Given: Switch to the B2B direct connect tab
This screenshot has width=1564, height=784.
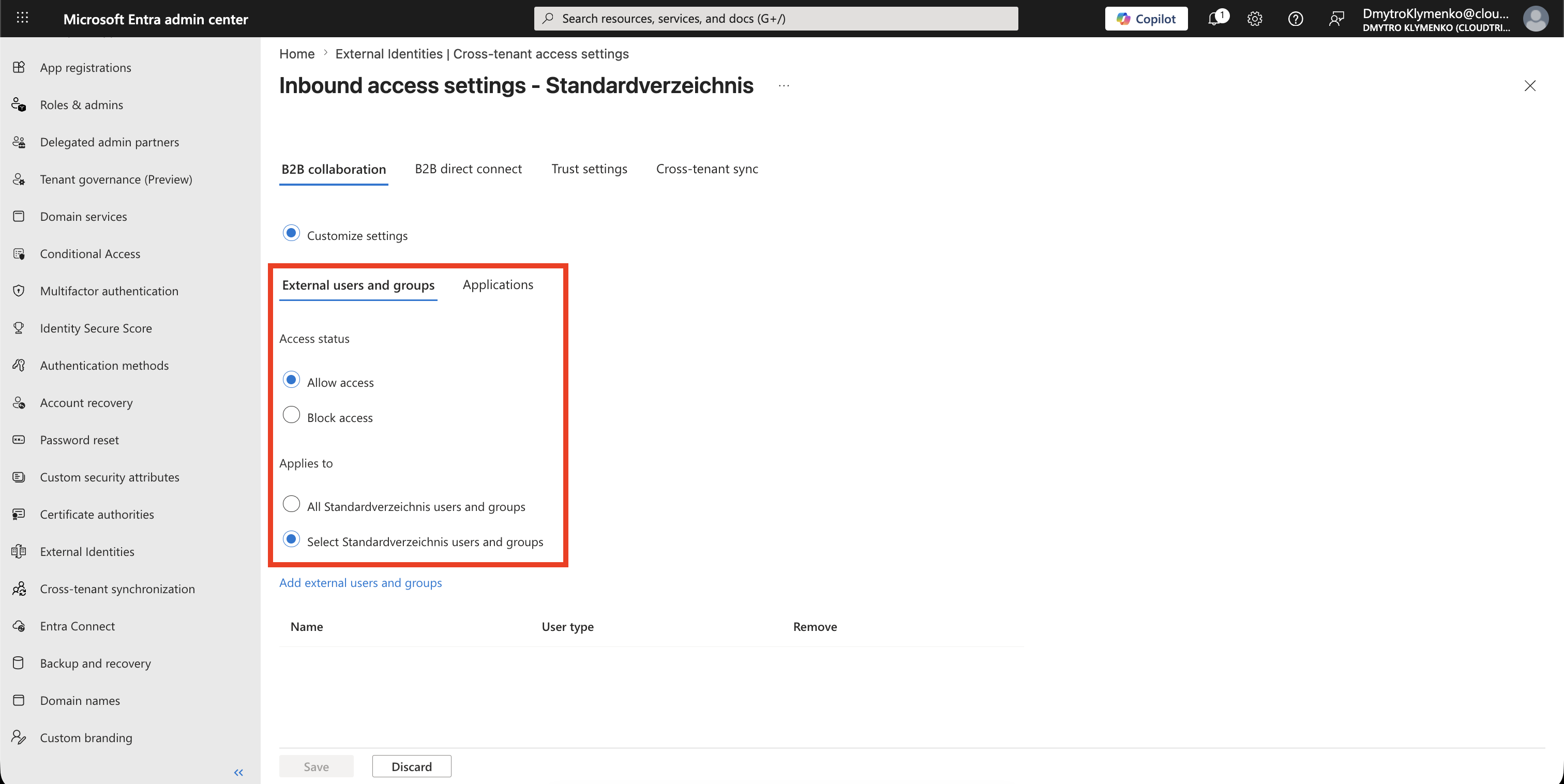Looking at the screenshot, I should pyautogui.click(x=468, y=169).
